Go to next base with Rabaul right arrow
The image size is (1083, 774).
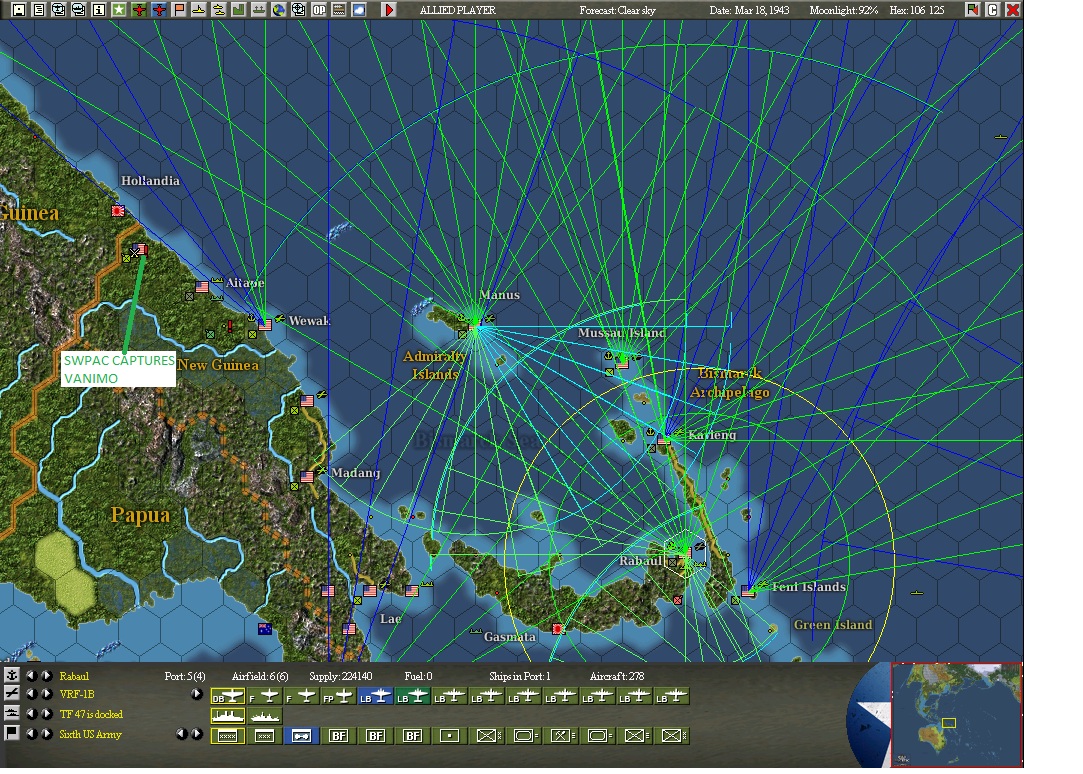[46, 675]
